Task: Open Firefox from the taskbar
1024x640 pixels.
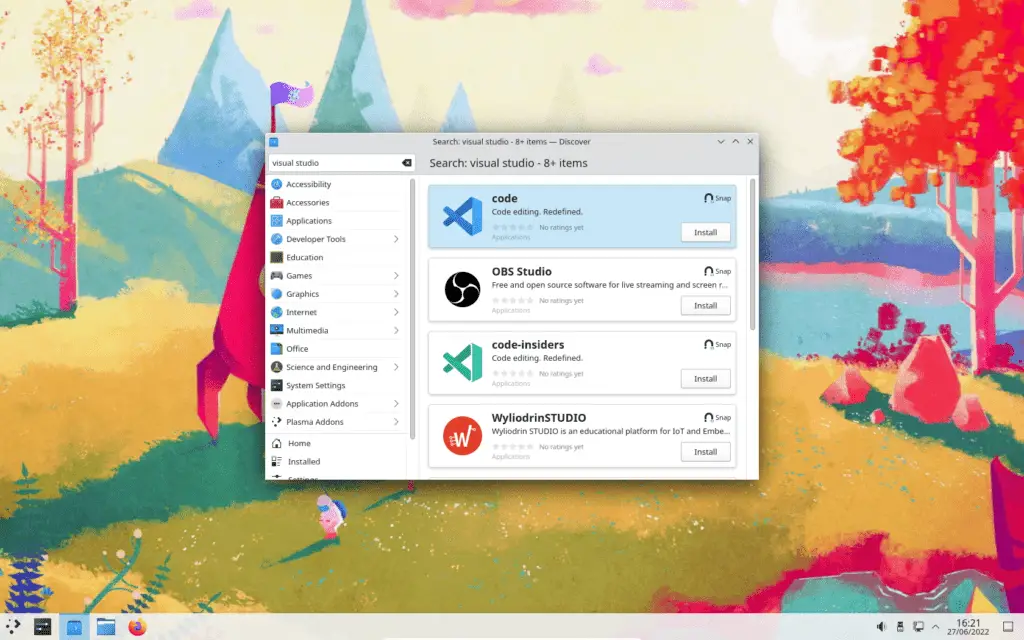Action: [137, 627]
